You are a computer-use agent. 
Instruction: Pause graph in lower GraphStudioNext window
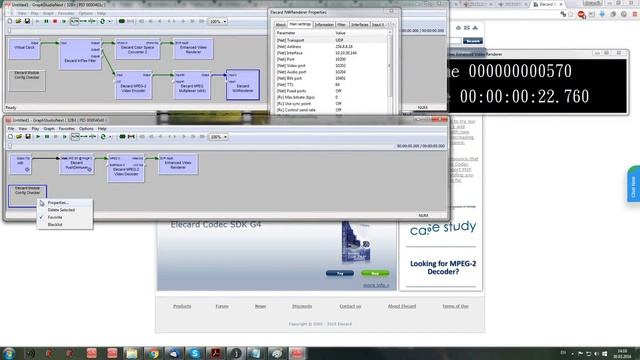pyautogui.click(x=47, y=137)
